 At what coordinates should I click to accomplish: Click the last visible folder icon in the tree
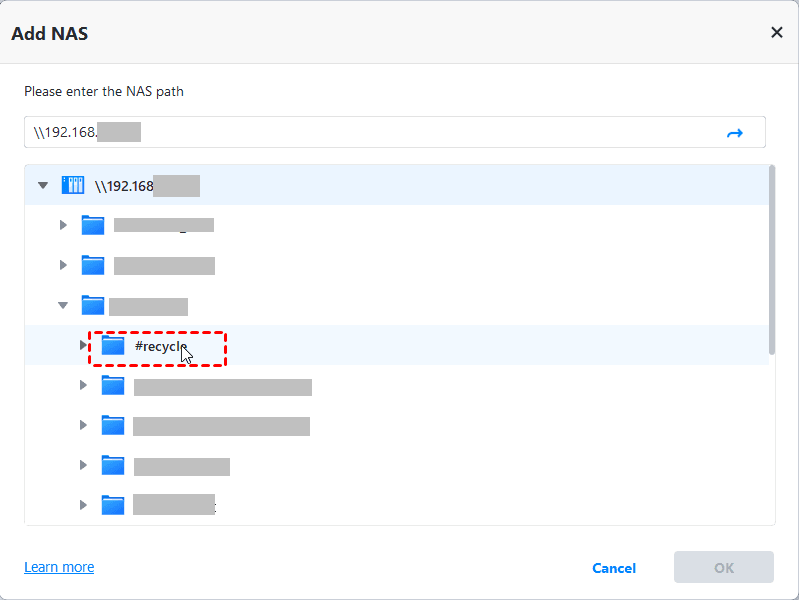[x=113, y=504]
